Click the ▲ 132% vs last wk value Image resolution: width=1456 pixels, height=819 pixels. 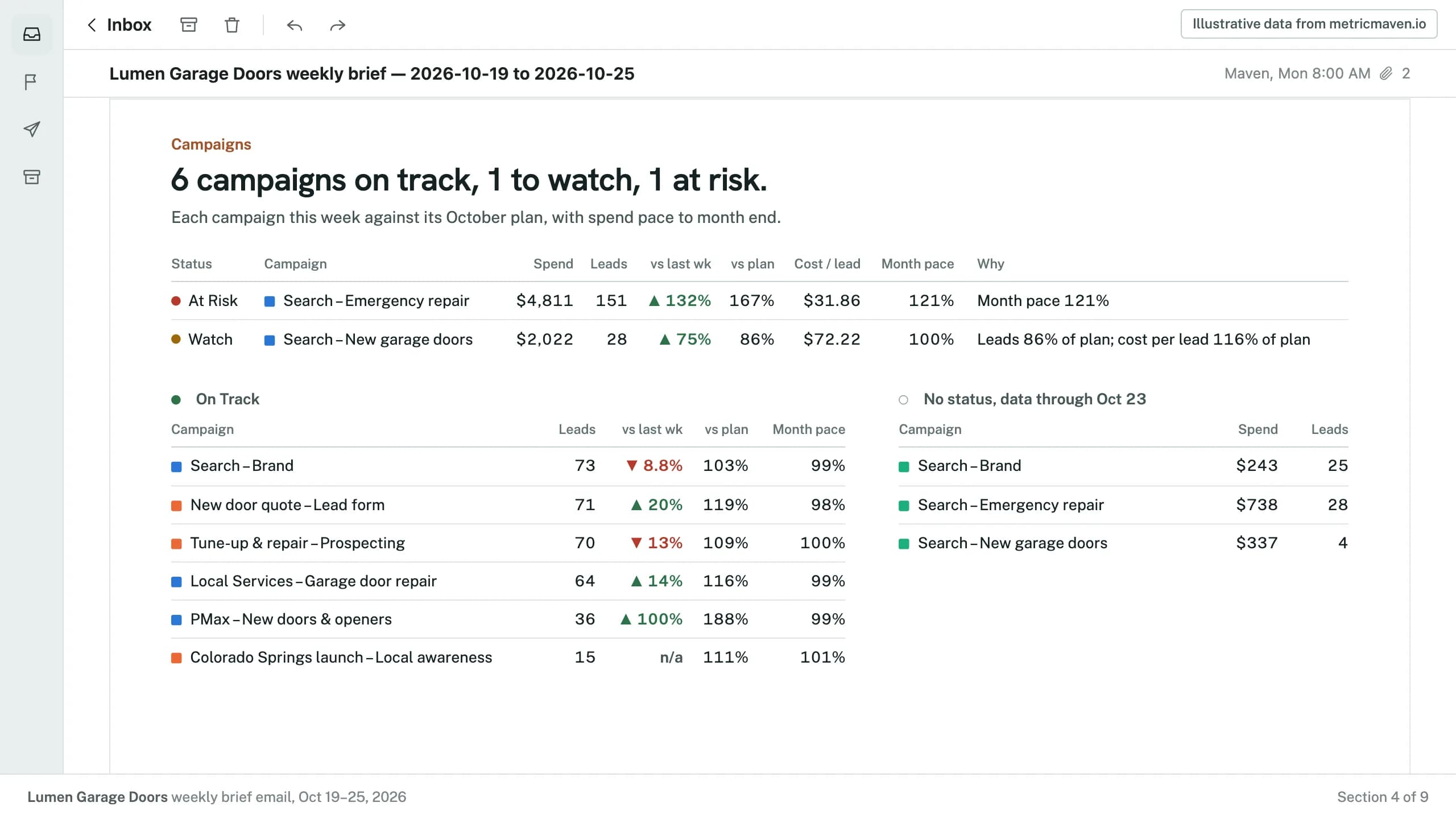pos(680,301)
